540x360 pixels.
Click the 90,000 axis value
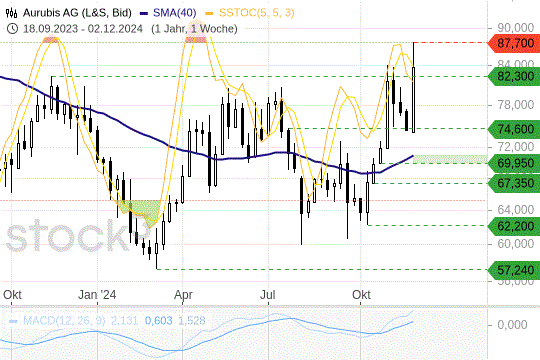516,28
